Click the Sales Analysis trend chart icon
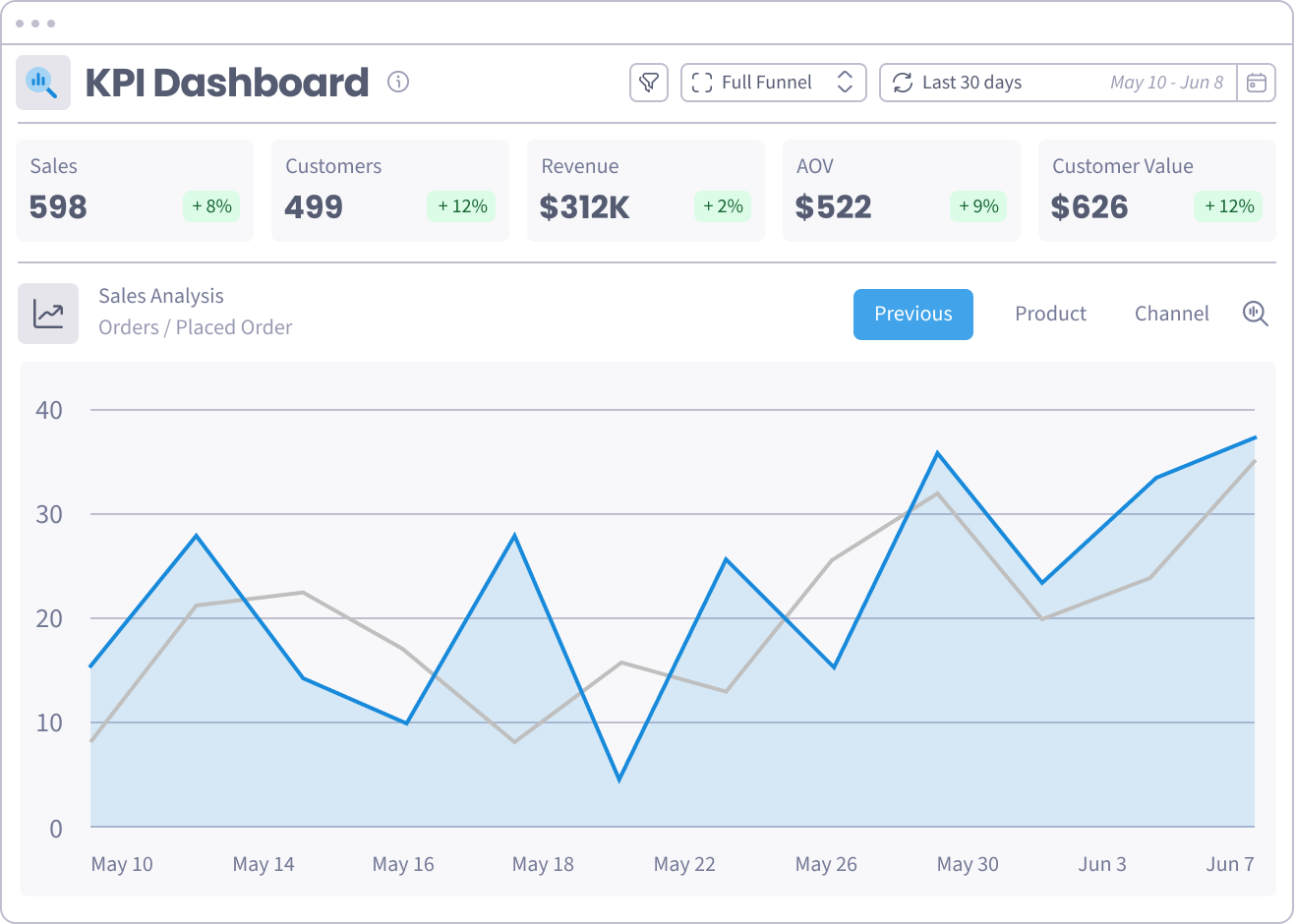 [48, 314]
